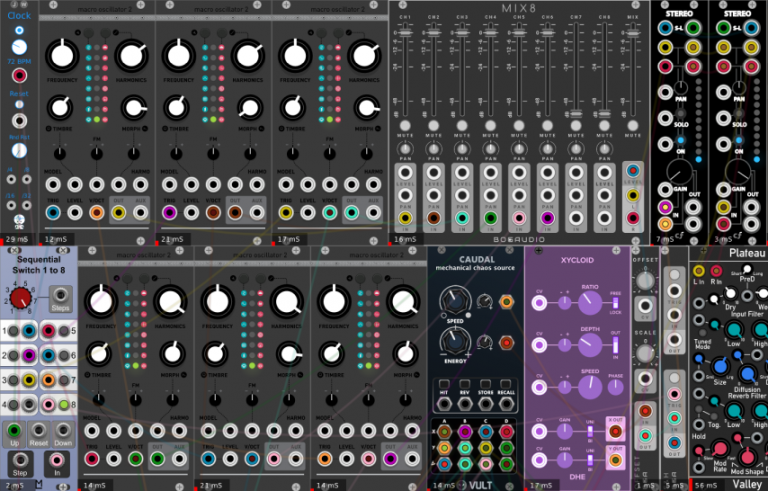This screenshot has height=491, width=768.
Task: Click purple output jack 2 on Sequential Switch
Action: pos(29,355)
